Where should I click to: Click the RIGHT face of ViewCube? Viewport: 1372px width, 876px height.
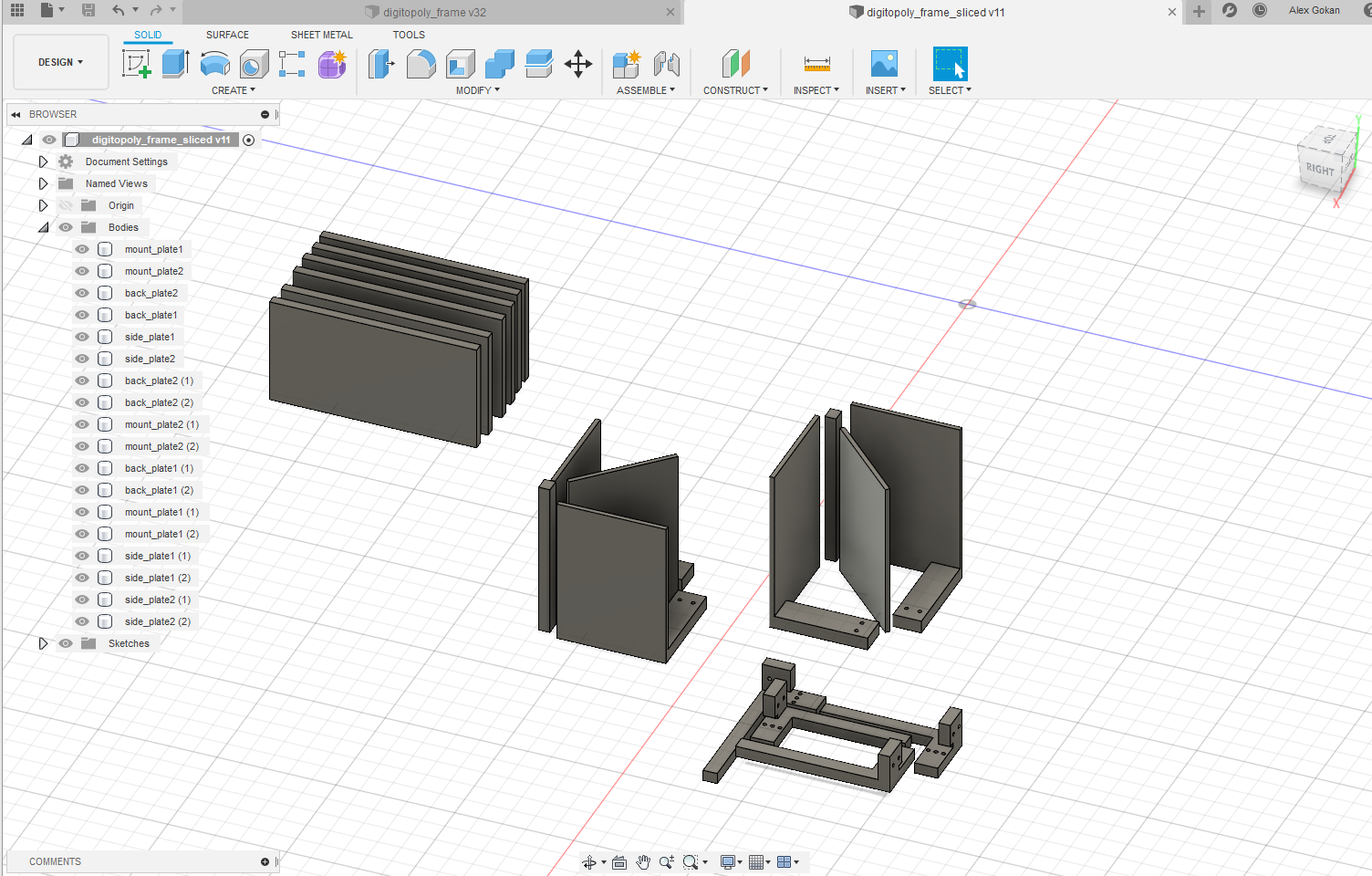point(1320,169)
